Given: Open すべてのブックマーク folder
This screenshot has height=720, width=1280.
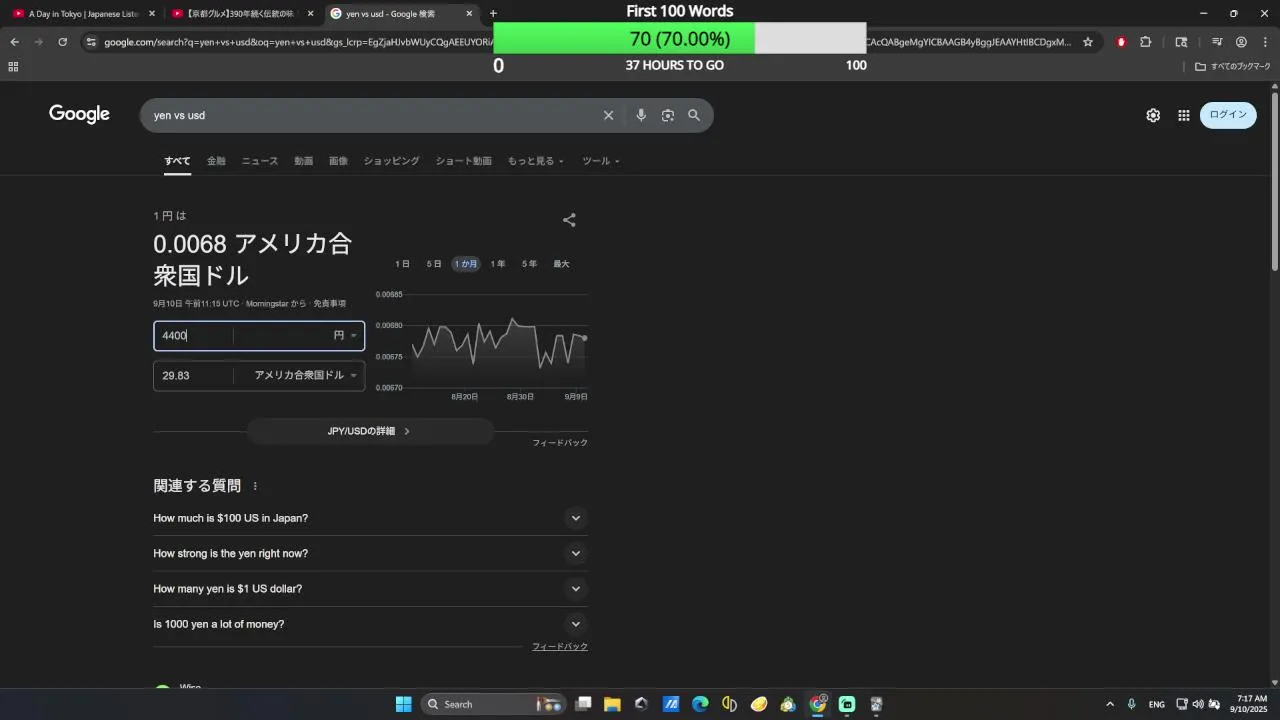Looking at the screenshot, I should click(x=1233, y=66).
